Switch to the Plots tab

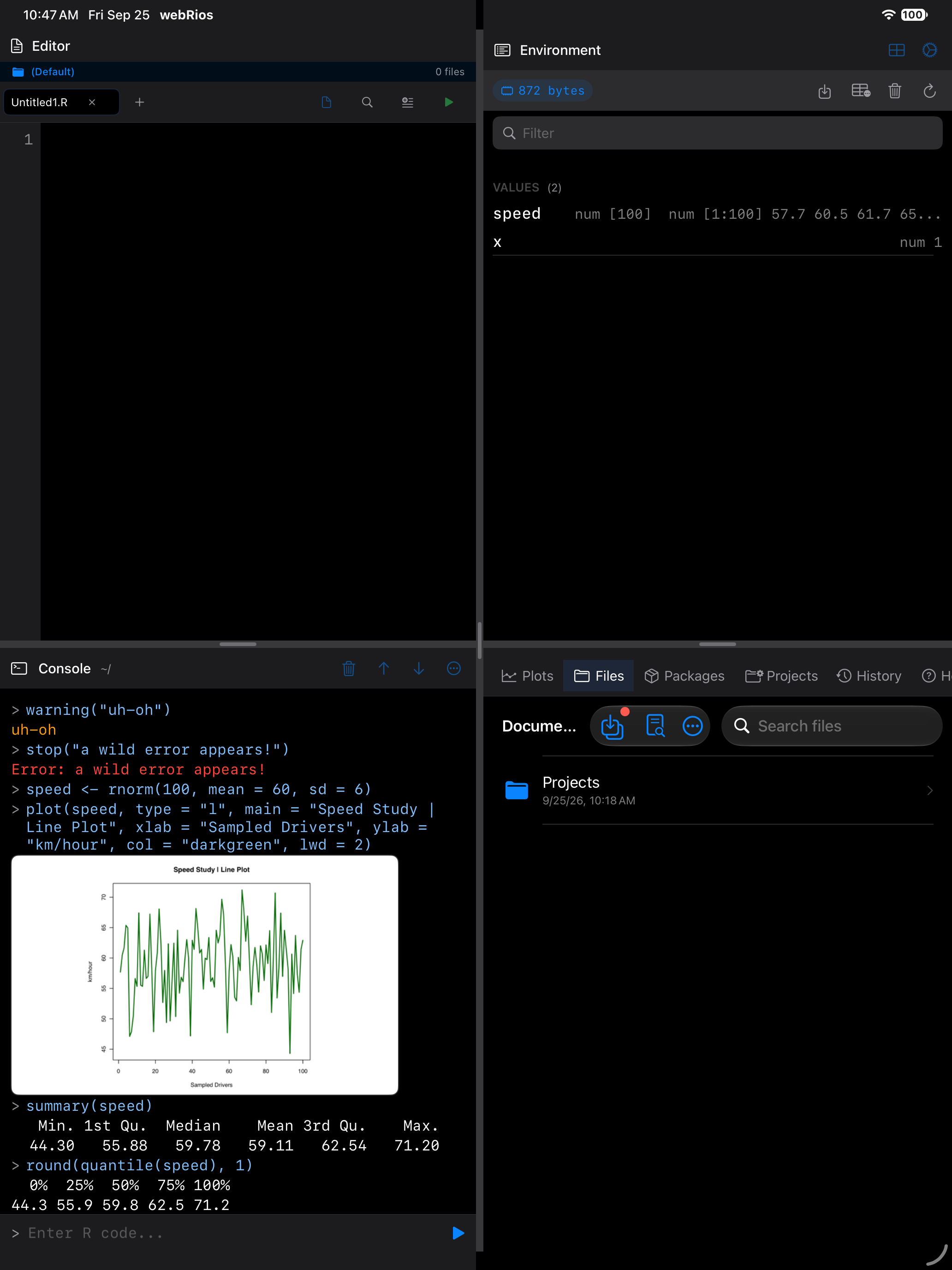(527, 676)
